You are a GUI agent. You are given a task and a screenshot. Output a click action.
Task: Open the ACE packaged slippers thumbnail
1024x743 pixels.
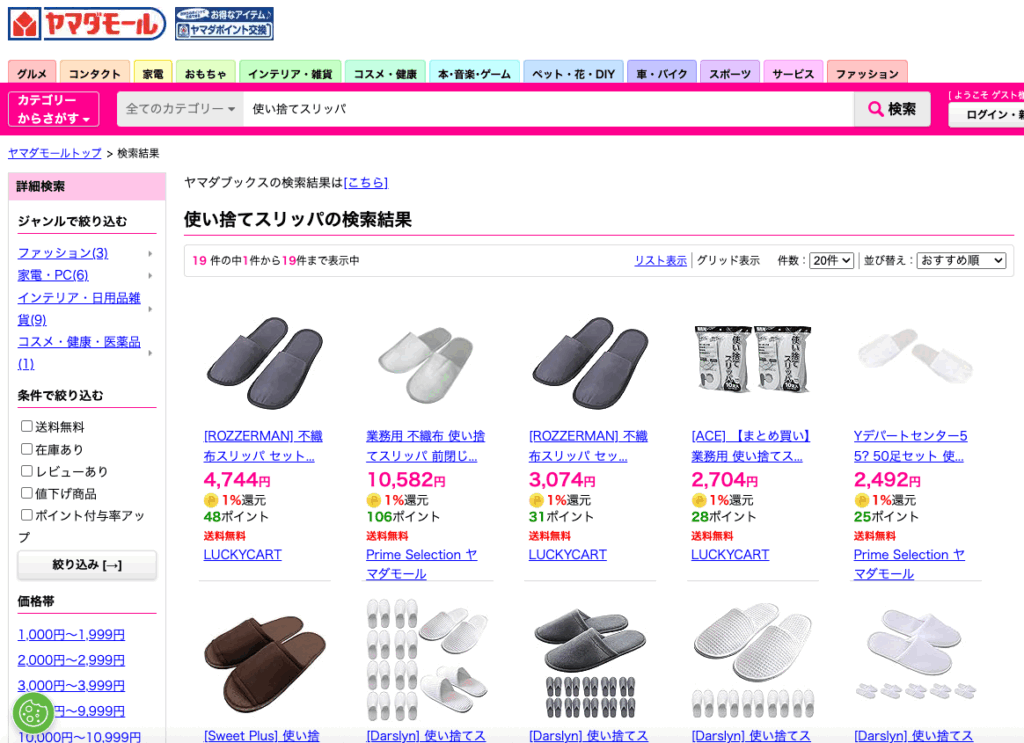[752, 358]
